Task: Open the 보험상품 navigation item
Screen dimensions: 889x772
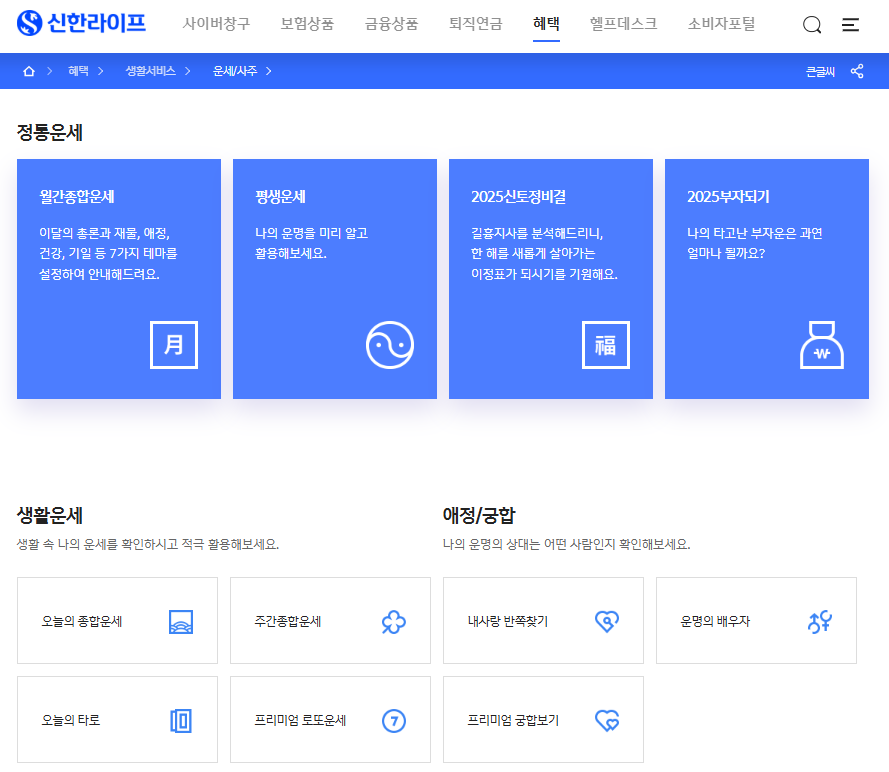Action: pyautogui.click(x=305, y=22)
